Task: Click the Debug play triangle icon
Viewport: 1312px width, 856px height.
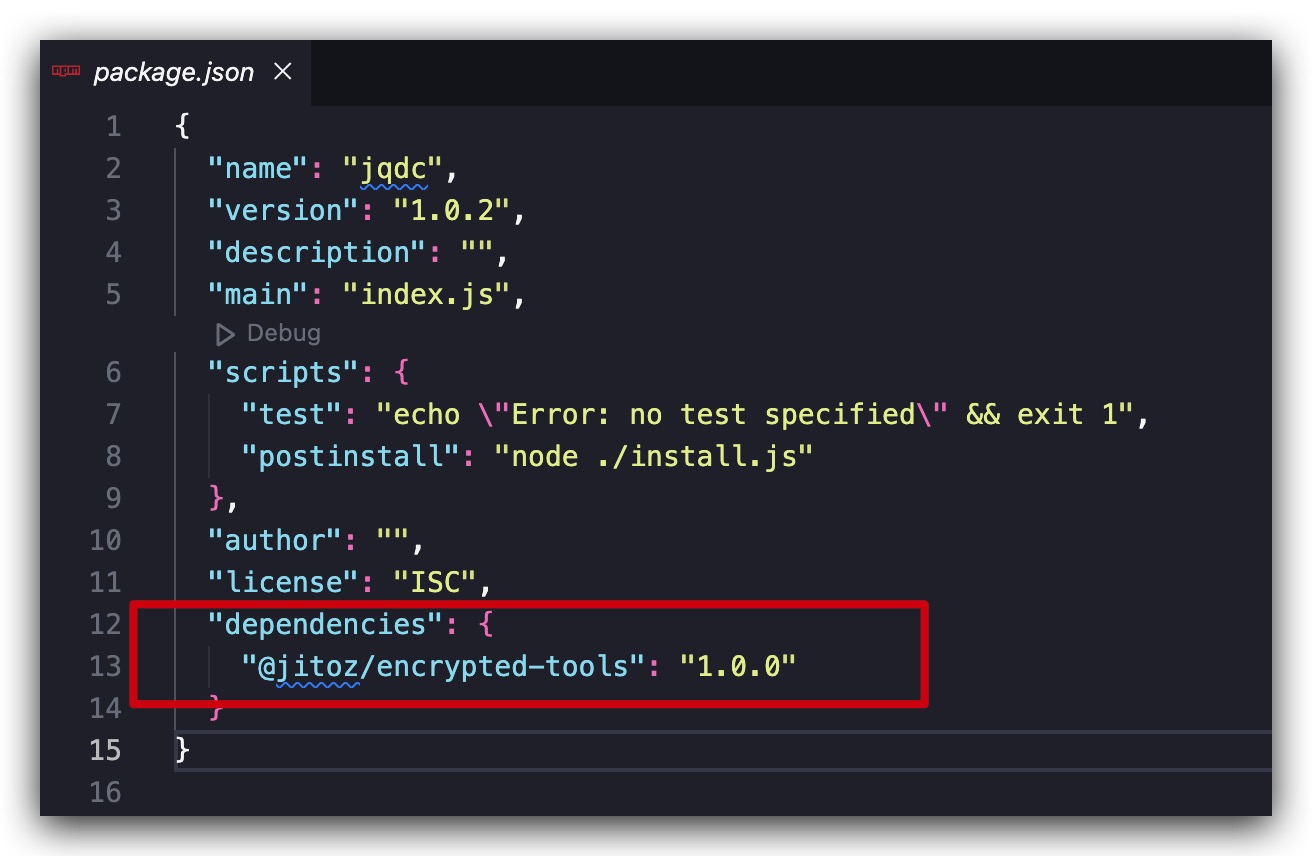Action: click(x=226, y=334)
